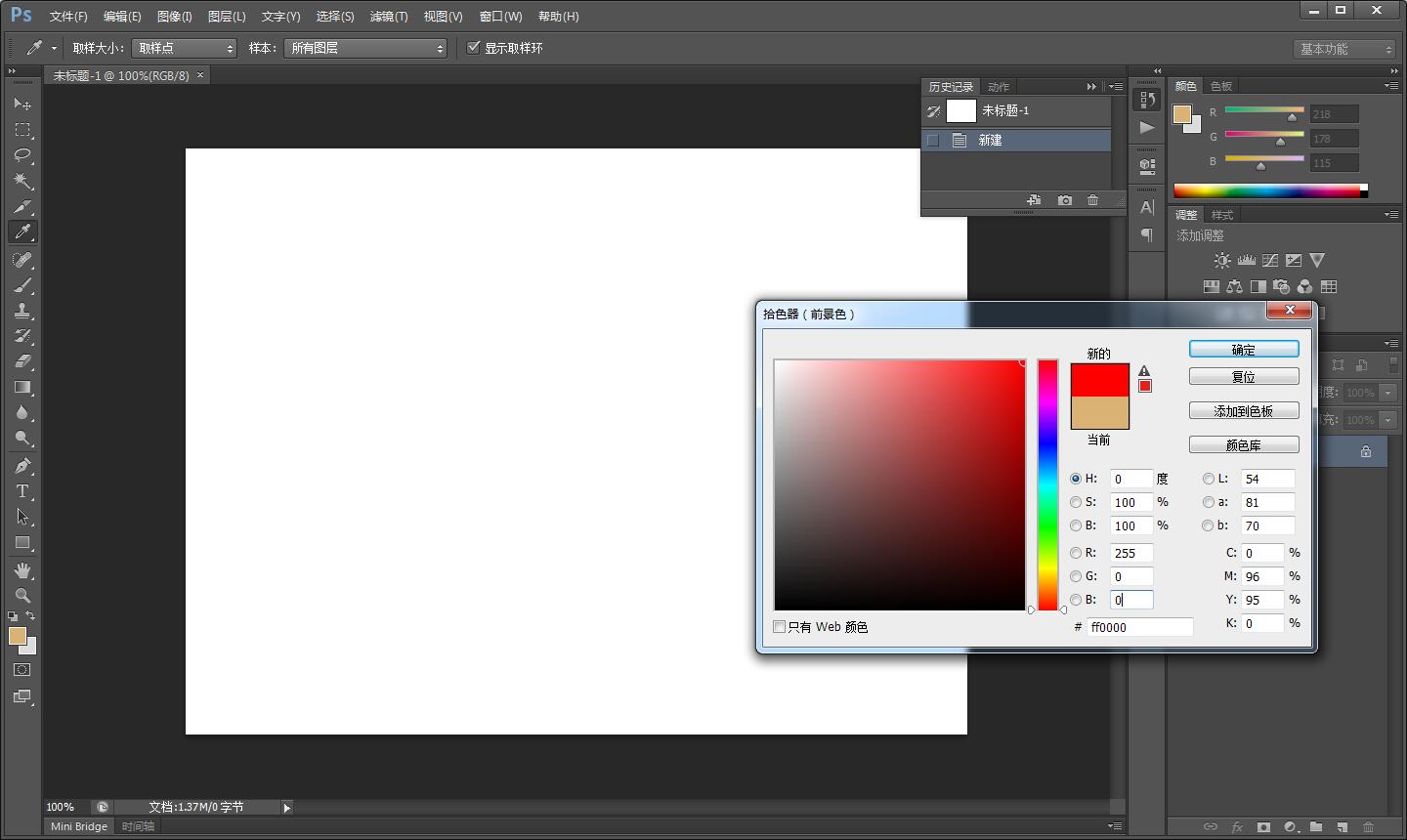Open History panel flyout menu
Image resolution: width=1407 pixels, height=840 pixels.
[x=1115, y=86]
